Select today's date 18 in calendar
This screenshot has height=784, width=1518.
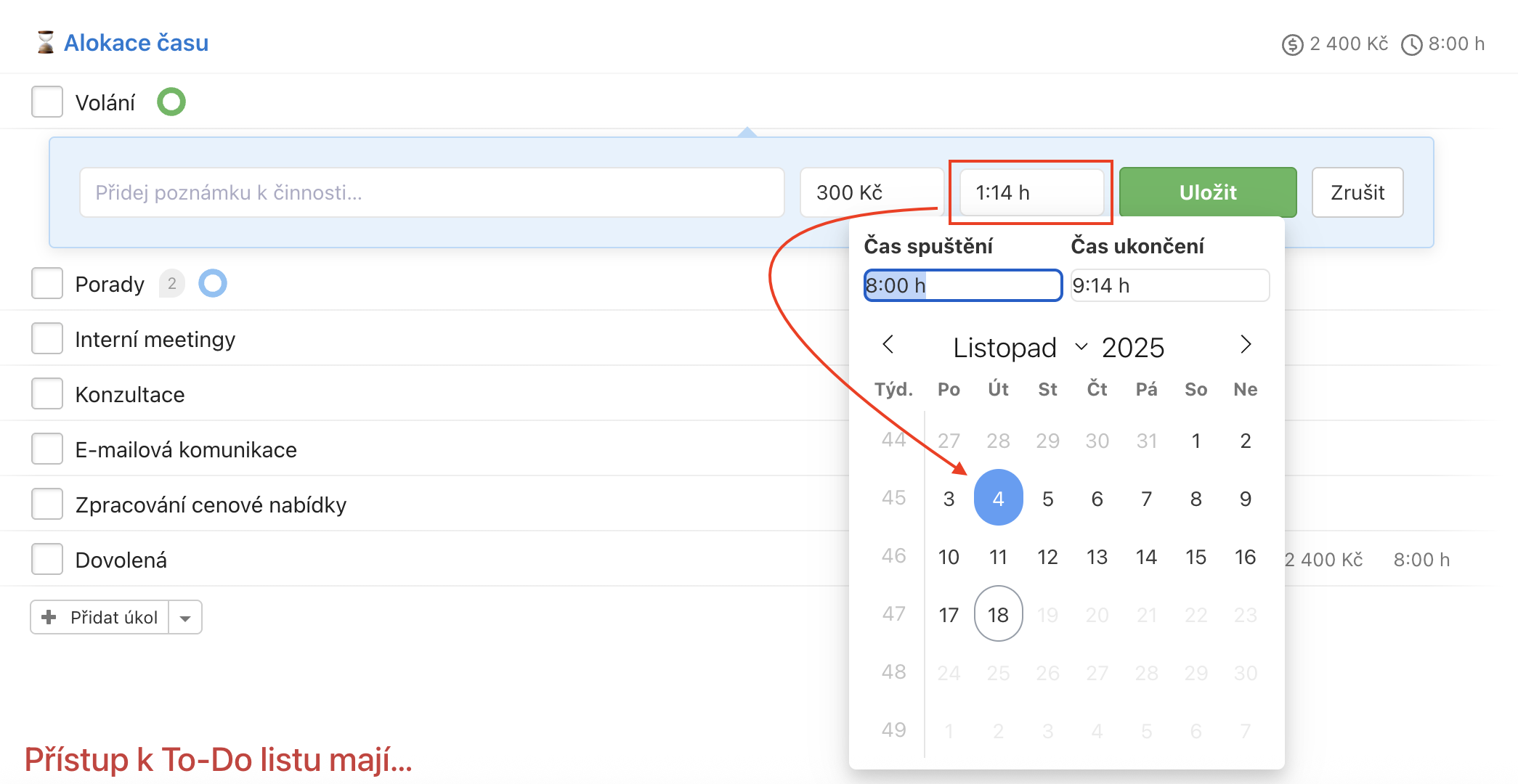click(x=998, y=614)
